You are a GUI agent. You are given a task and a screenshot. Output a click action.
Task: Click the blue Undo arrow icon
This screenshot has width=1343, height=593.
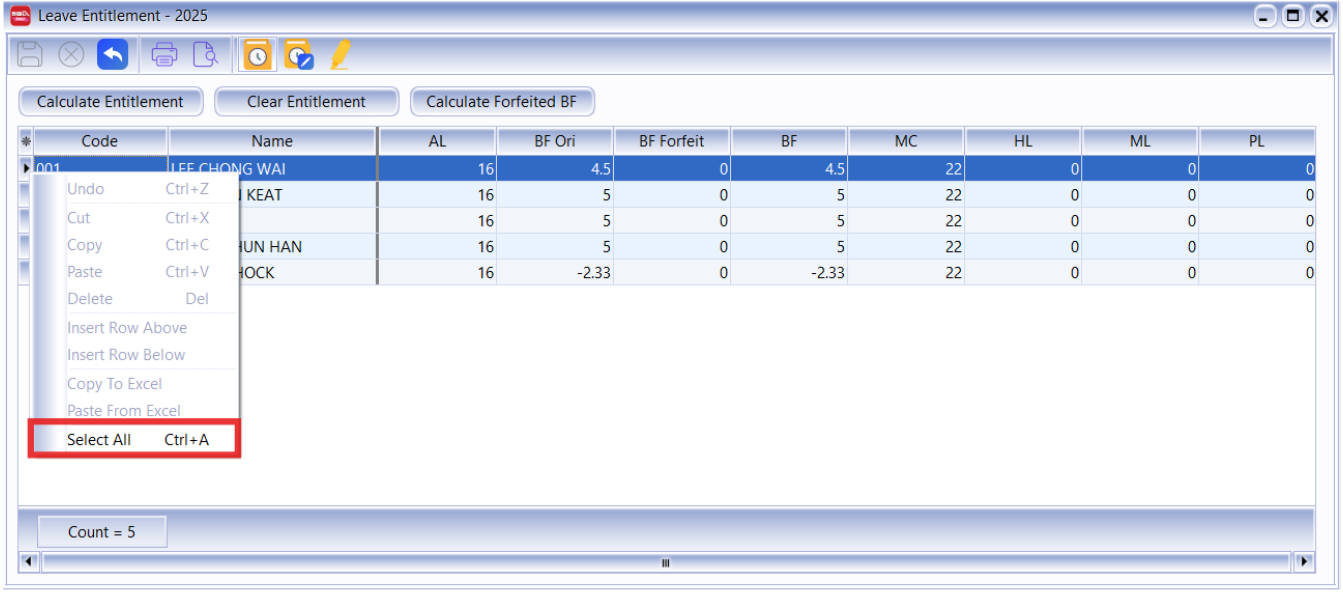click(112, 54)
